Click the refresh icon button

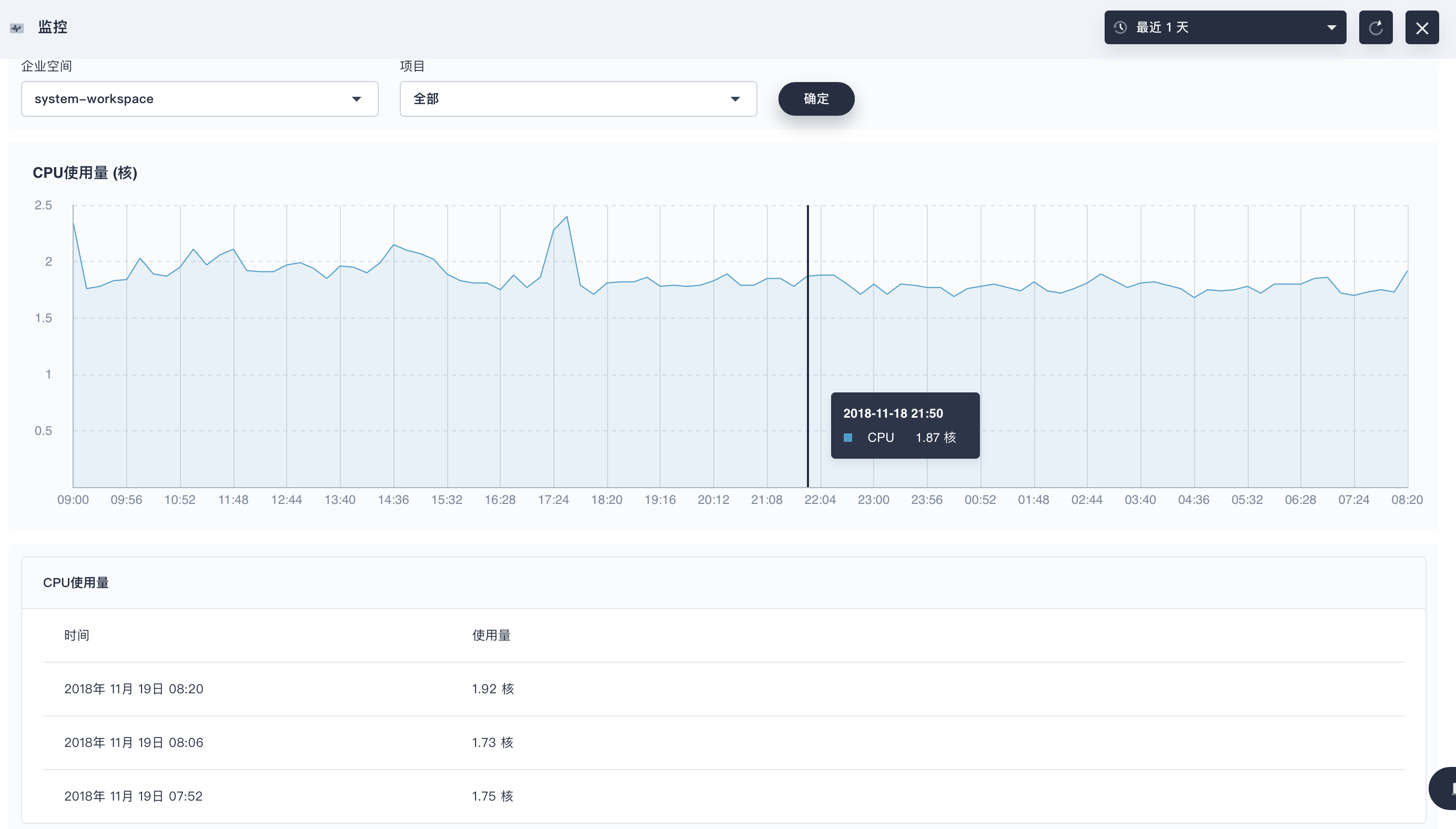point(1375,27)
